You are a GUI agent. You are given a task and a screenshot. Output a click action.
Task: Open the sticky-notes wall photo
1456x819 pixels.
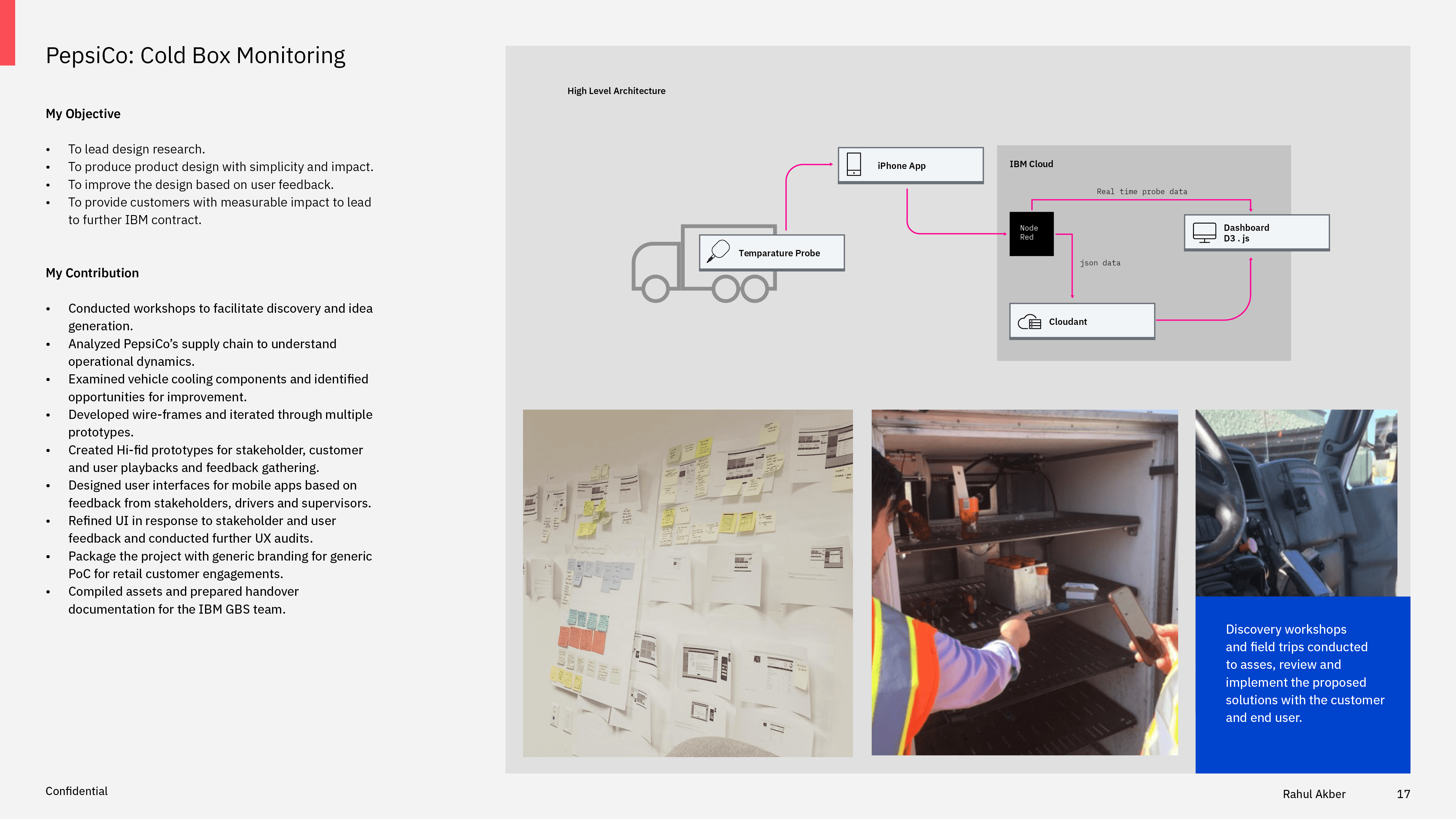(687, 583)
